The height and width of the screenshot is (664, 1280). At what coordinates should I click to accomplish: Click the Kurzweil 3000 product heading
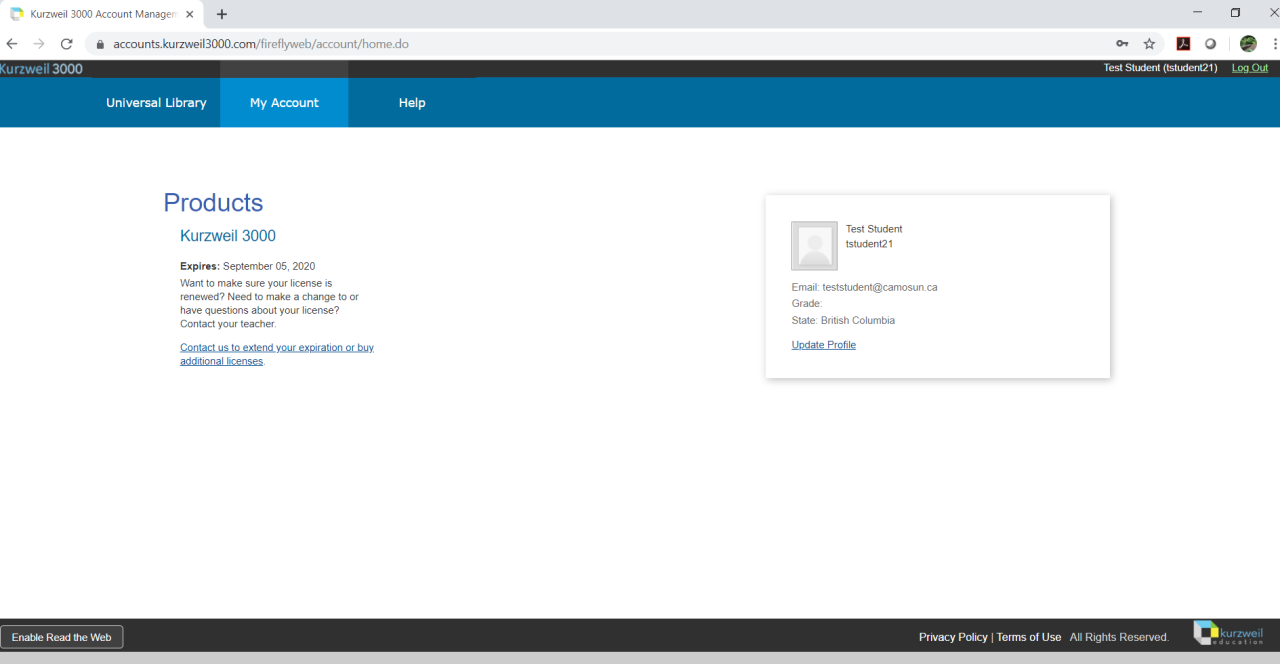click(x=228, y=236)
